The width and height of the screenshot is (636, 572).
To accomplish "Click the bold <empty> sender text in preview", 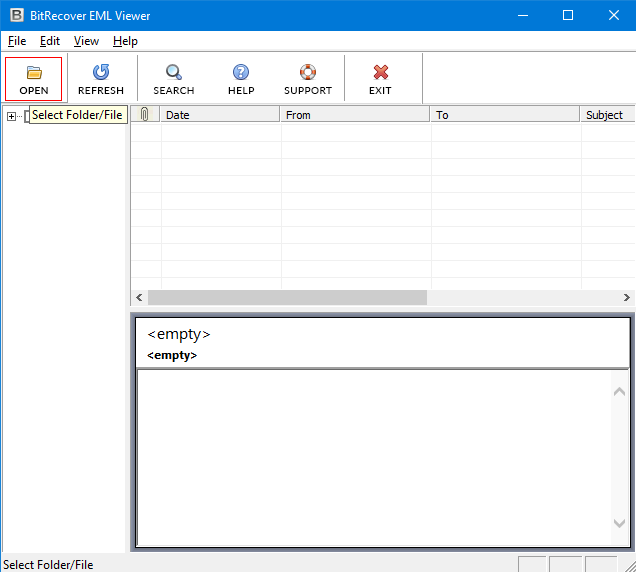I will point(172,355).
